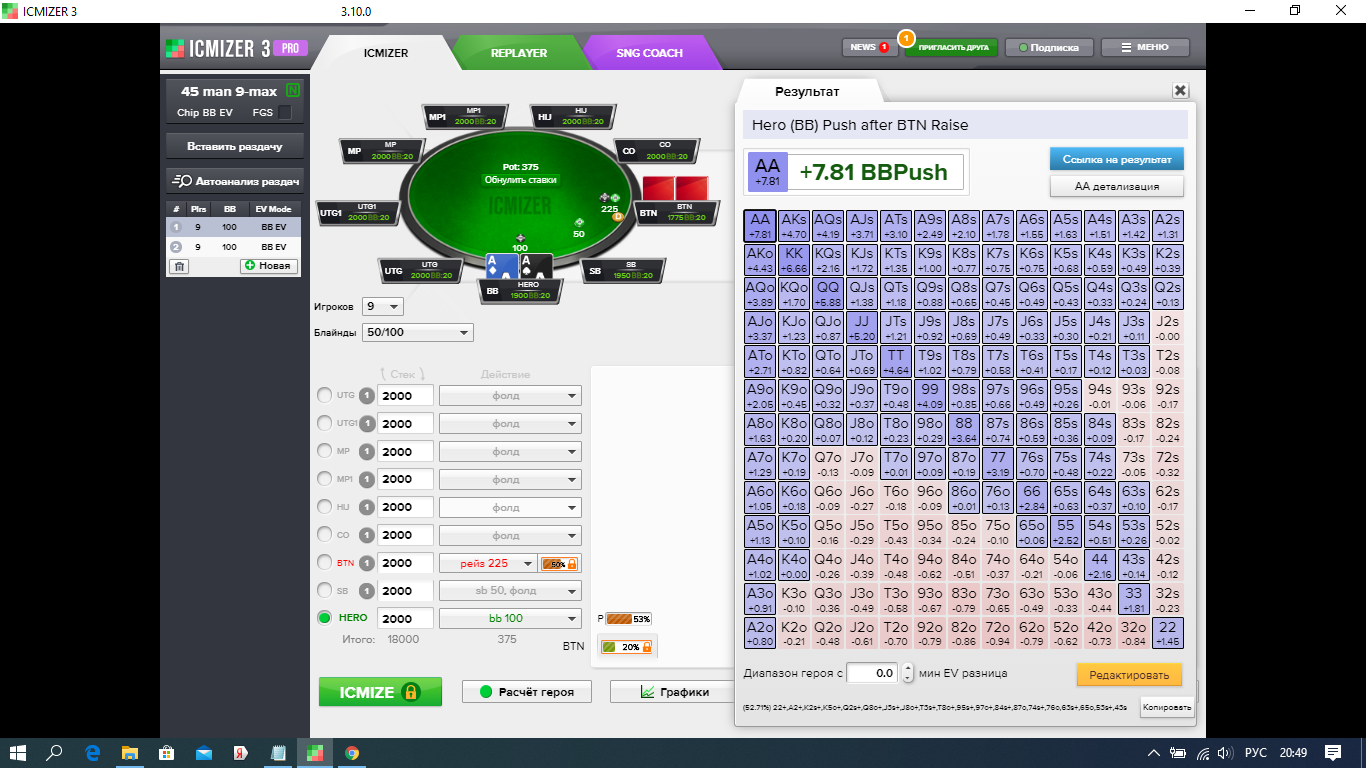Open the notification center in the system tray
Viewport: 1366px width, 768px height.
click(x=1333, y=753)
